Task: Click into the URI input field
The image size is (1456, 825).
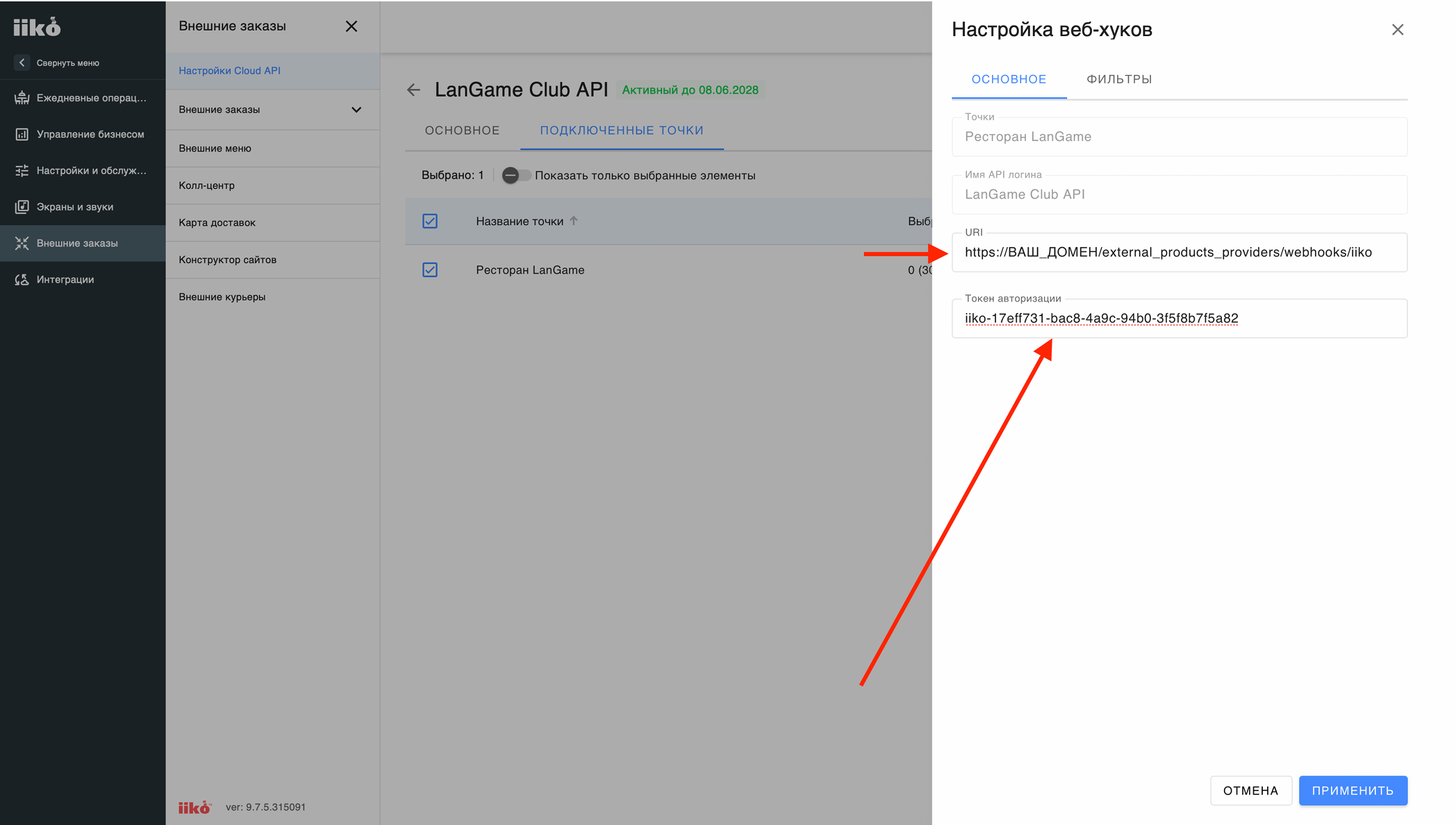Action: point(1180,252)
